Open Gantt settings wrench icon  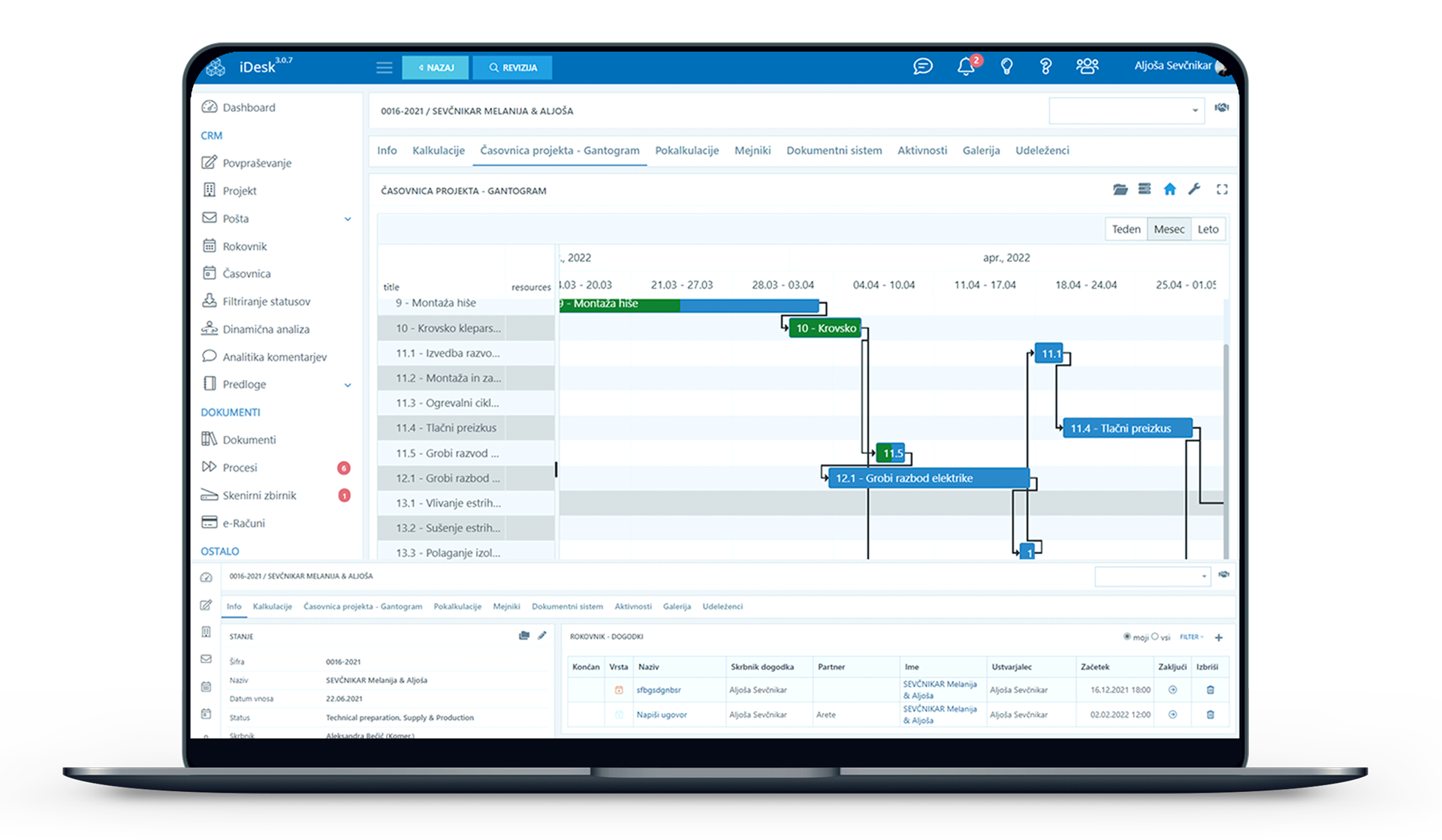pos(1194,189)
